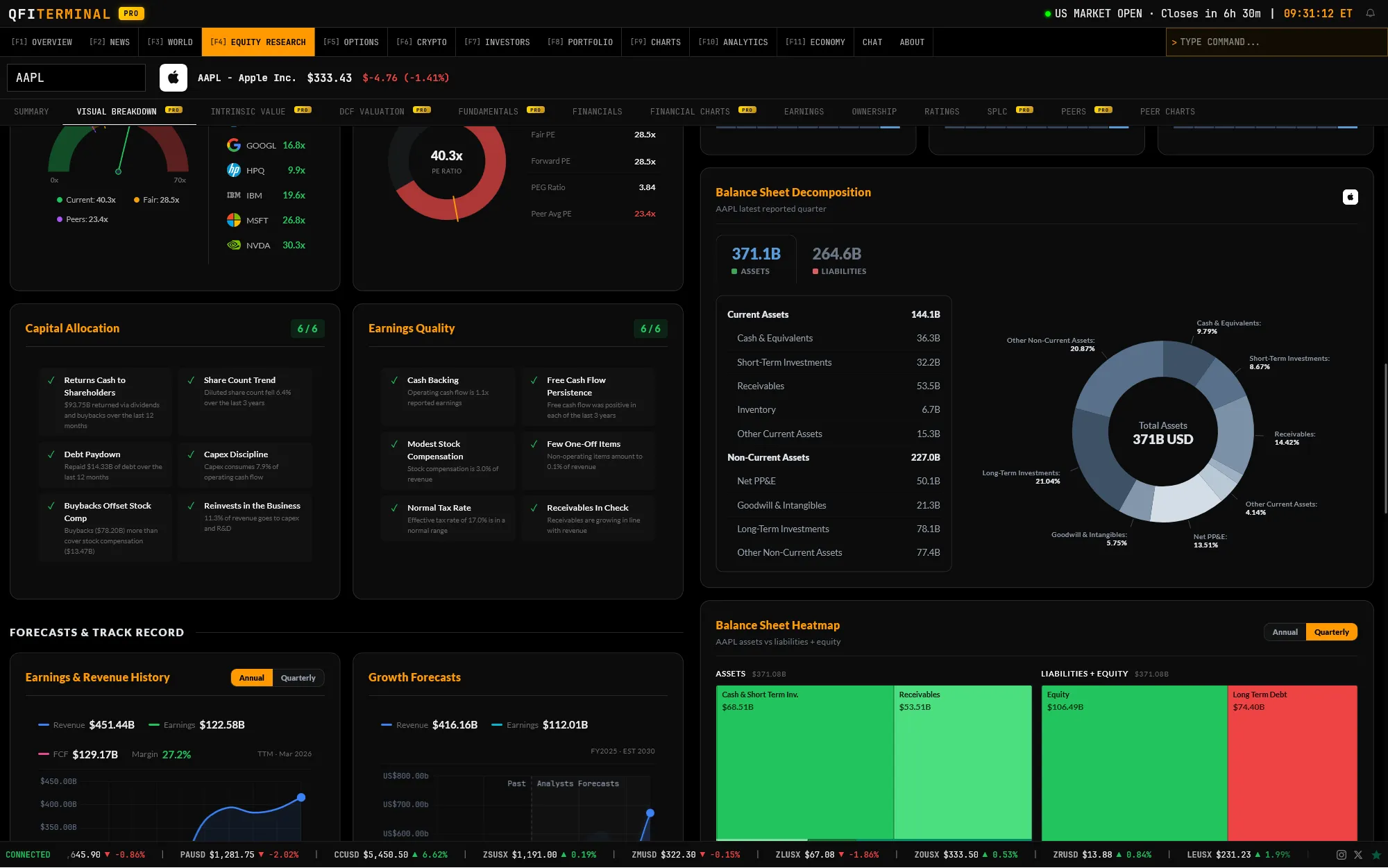Click the checkmark beside Capex Discipline
The width and height of the screenshot is (1388, 868).
pos(191,454)
